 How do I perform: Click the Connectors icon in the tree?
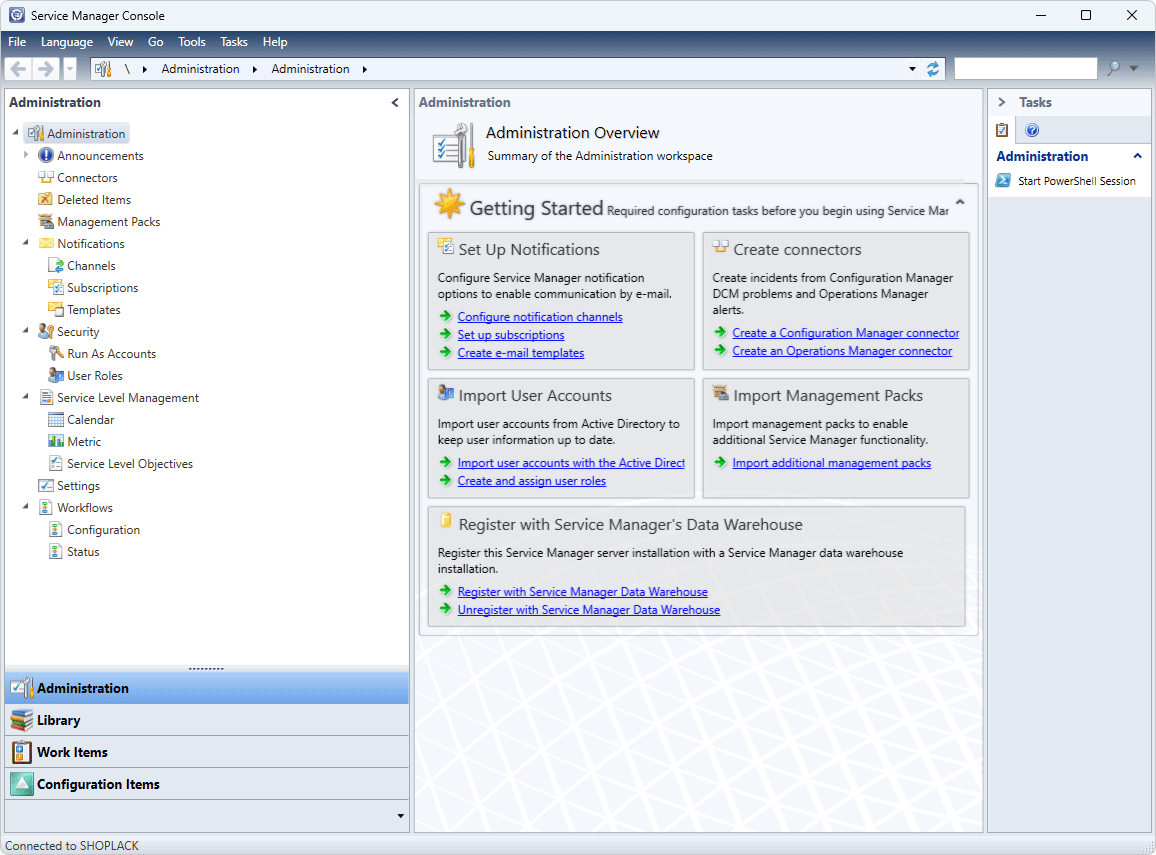click(x=46, y=178)
